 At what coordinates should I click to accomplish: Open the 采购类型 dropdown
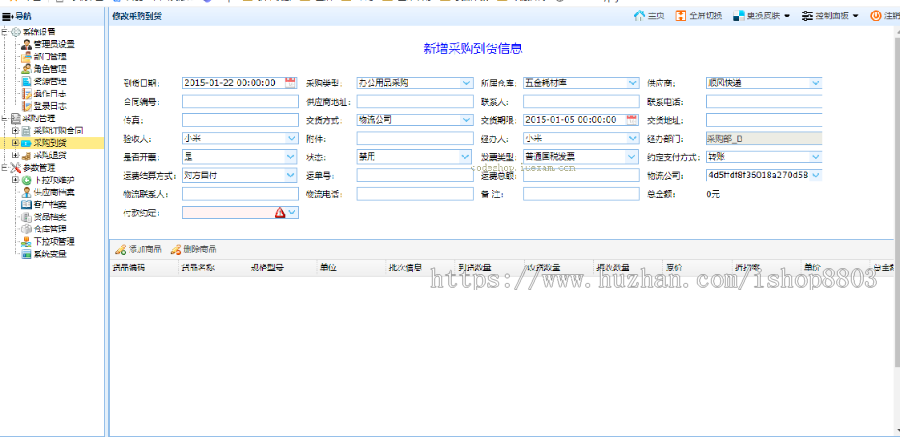(466, 83)
